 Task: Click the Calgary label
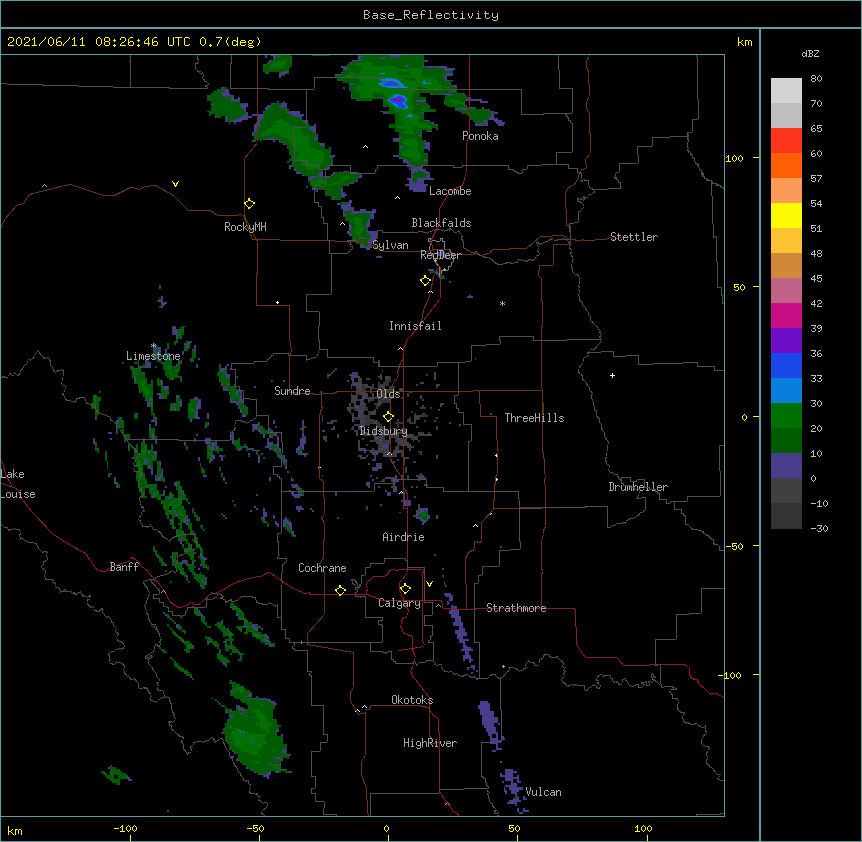(x=399, y=603)
